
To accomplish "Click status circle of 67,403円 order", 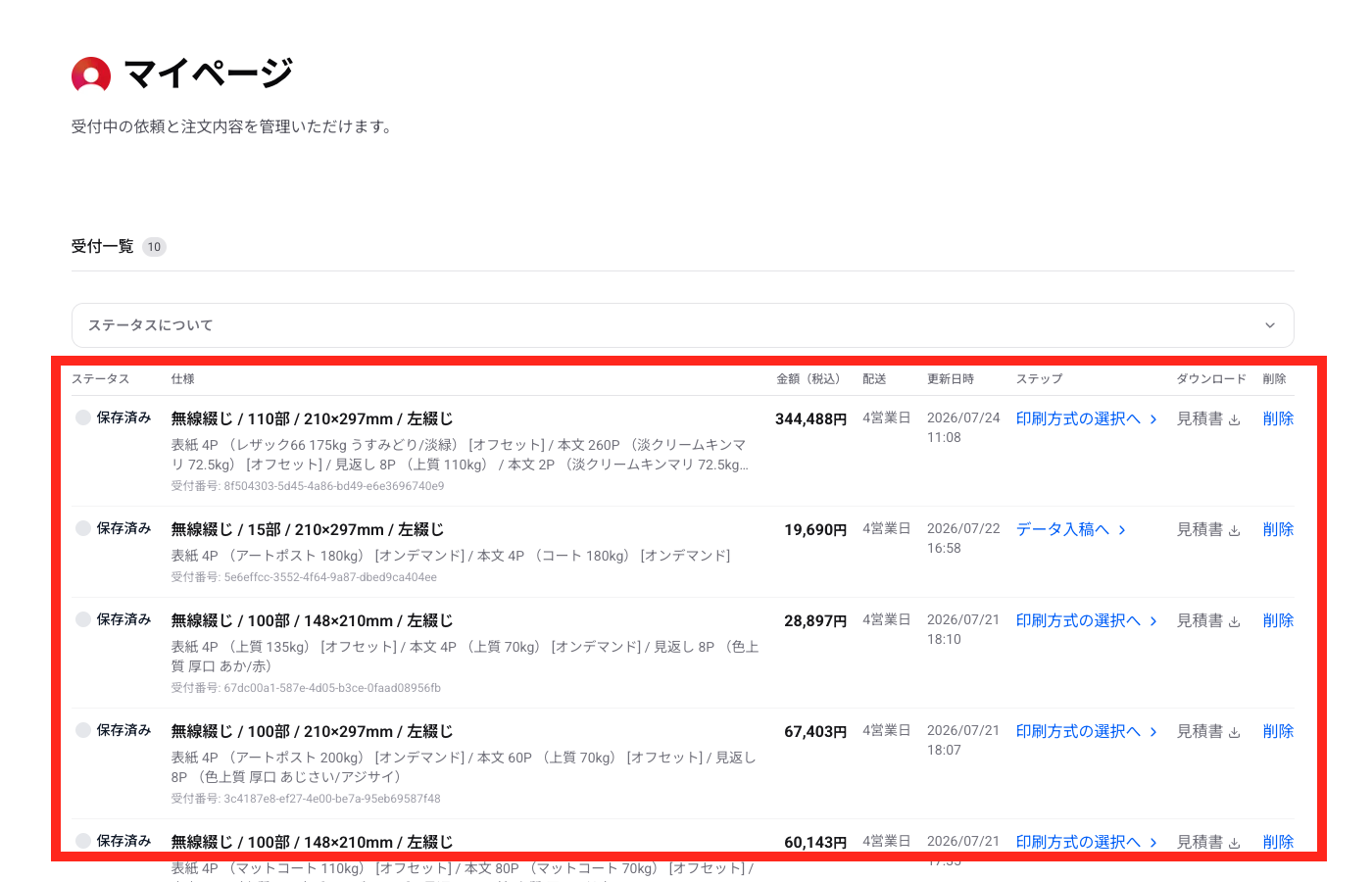I will click(83, 730).
